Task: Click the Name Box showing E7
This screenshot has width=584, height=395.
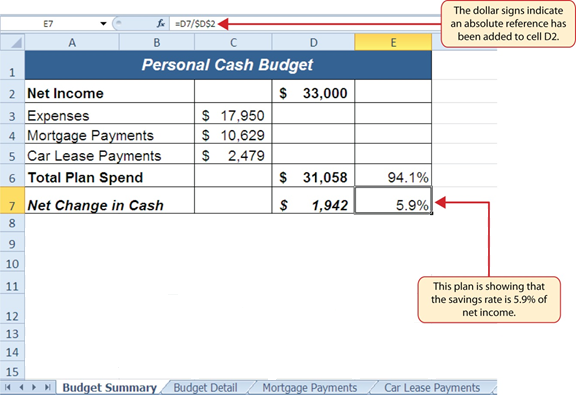Action: coord(48,24)
